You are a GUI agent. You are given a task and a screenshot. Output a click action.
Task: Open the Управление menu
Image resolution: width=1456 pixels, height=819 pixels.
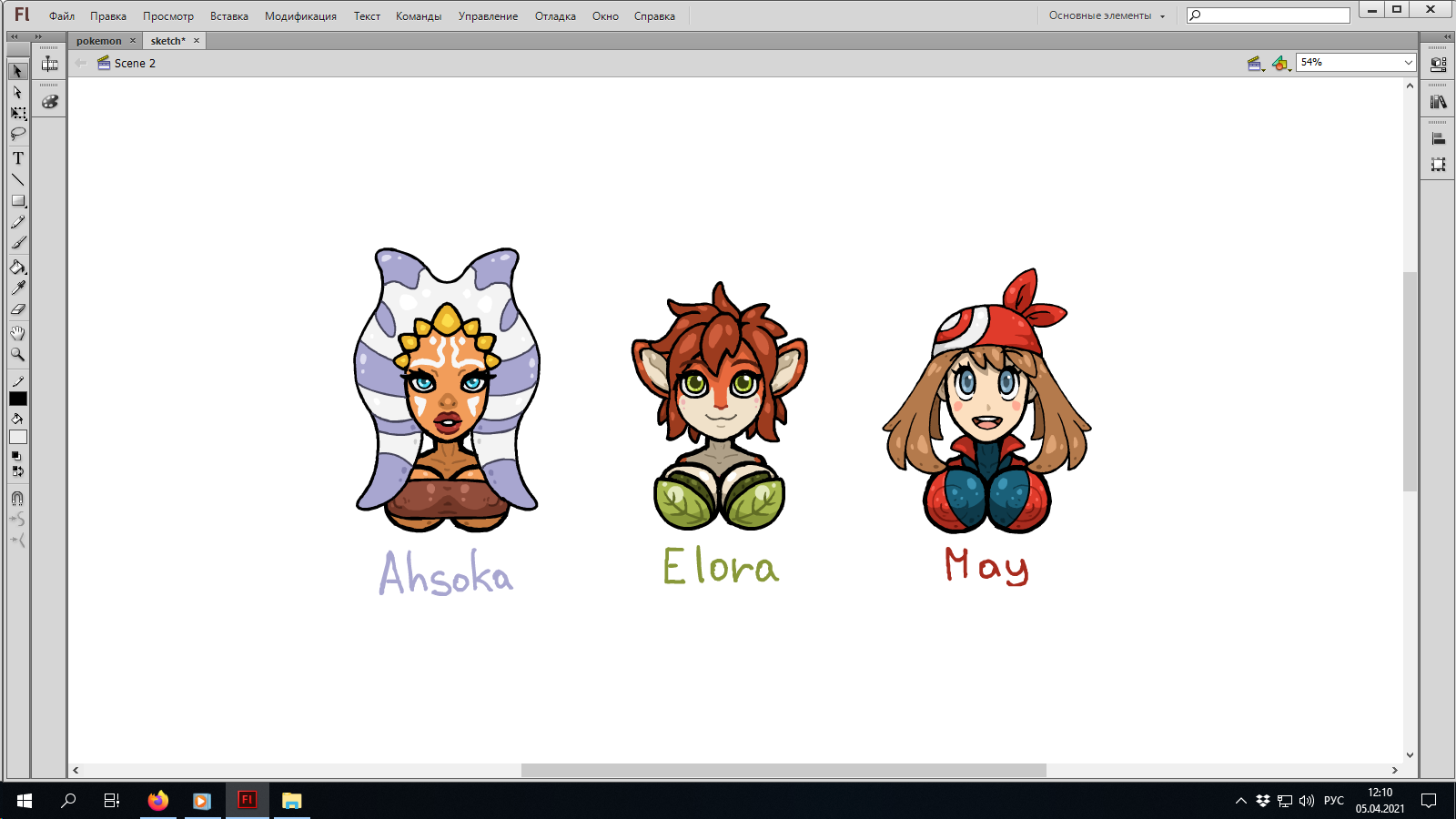pos(488,16)
